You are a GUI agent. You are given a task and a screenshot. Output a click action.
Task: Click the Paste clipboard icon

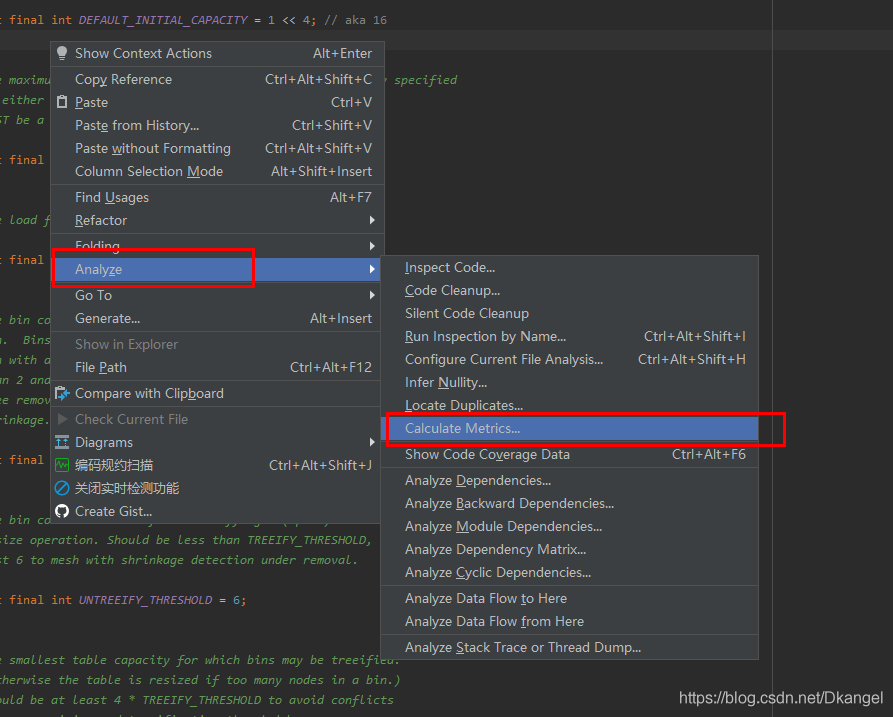click(x=63, y=102)
